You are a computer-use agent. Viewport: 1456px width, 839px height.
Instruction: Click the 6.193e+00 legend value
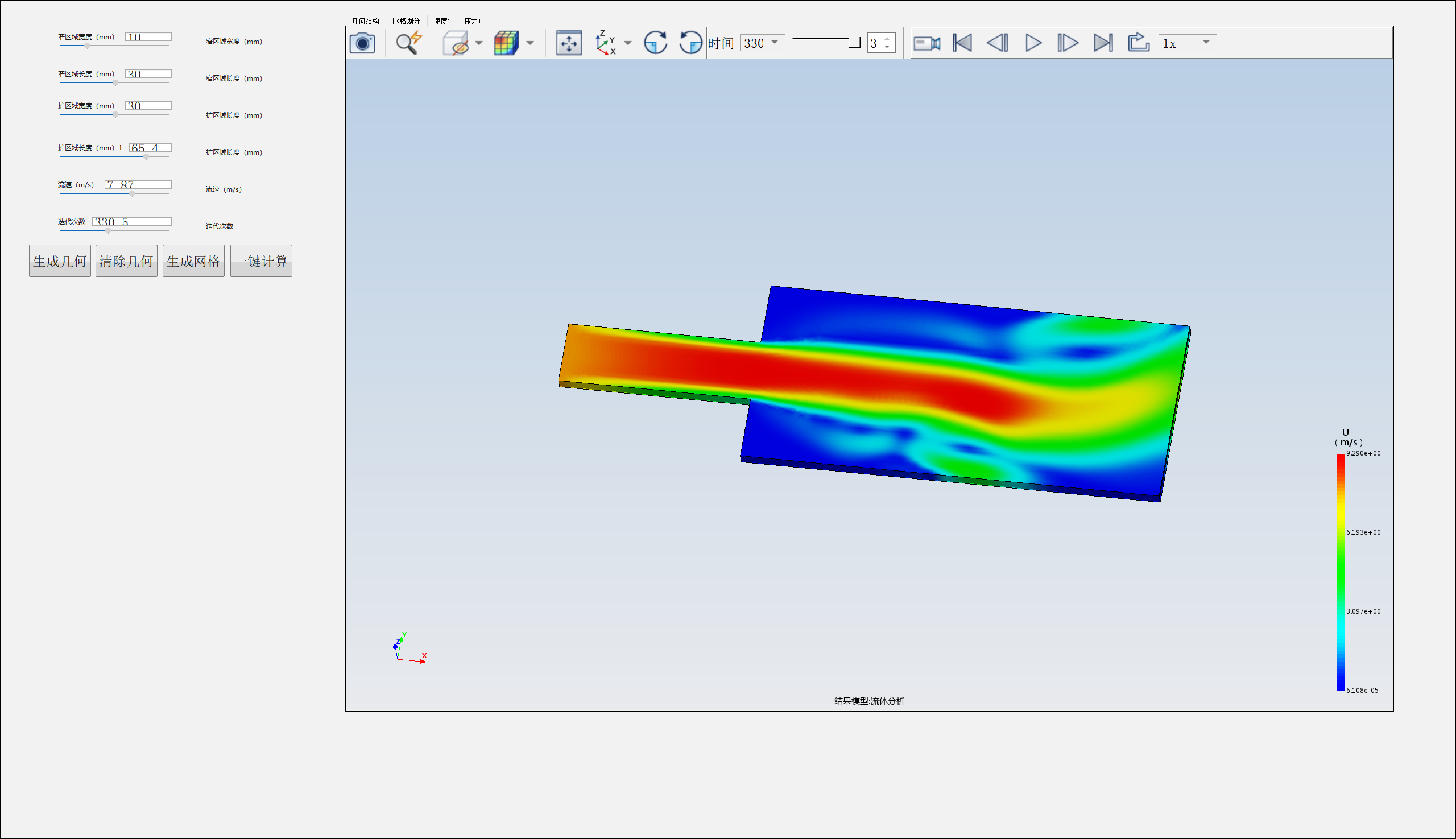[1363, 532]
